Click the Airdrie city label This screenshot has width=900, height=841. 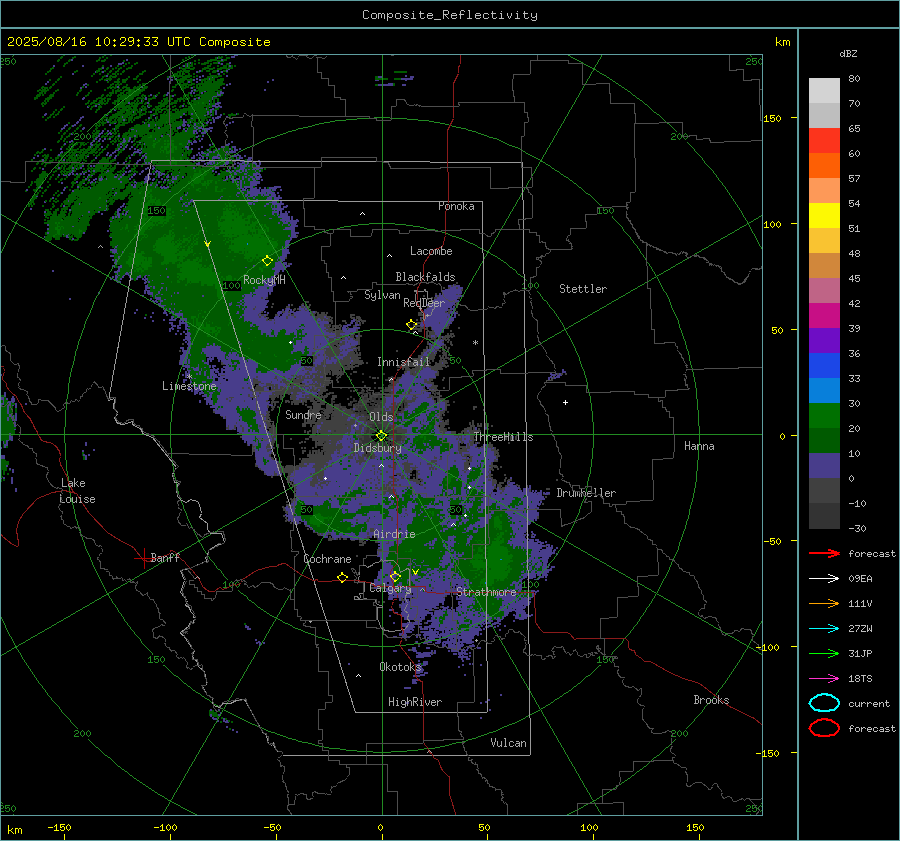[x=394, y=534]
